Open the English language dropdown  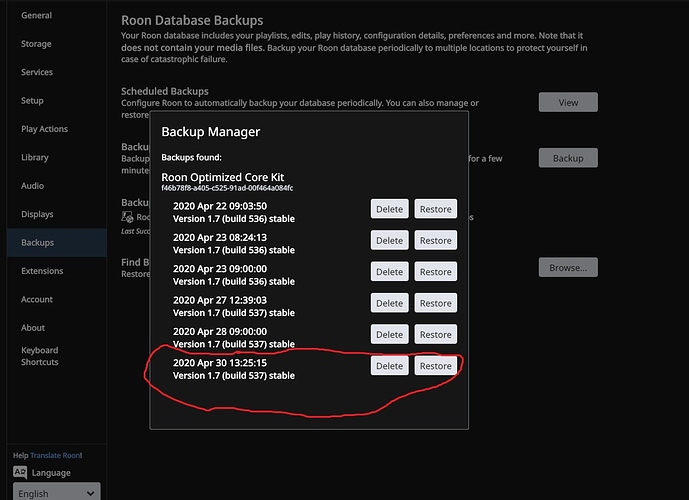[56, 493]
